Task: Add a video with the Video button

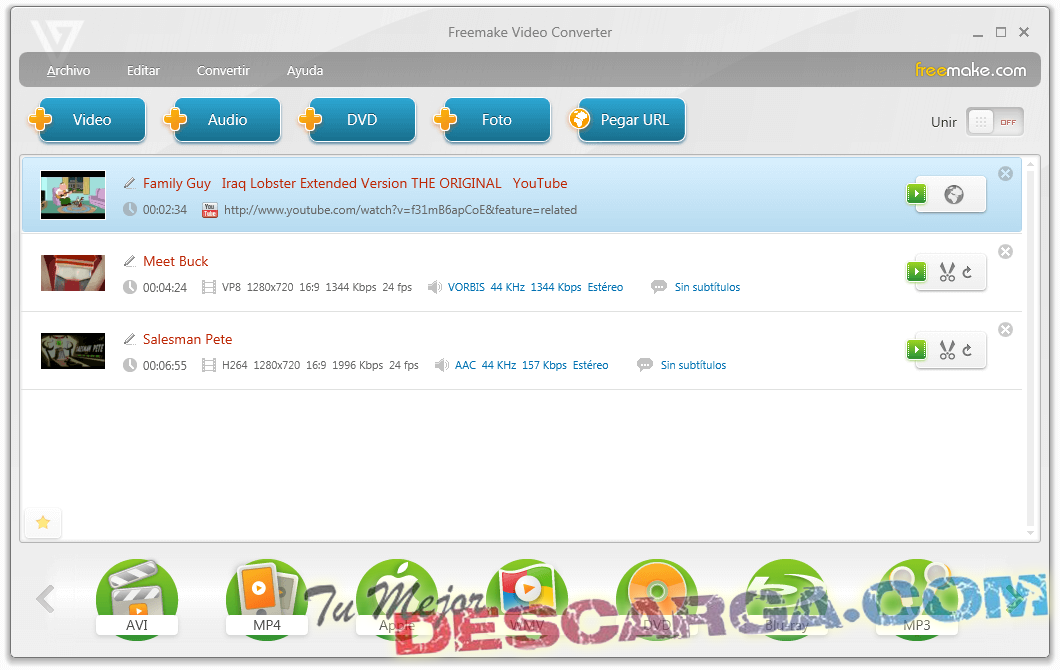Action: click(87, 120)
